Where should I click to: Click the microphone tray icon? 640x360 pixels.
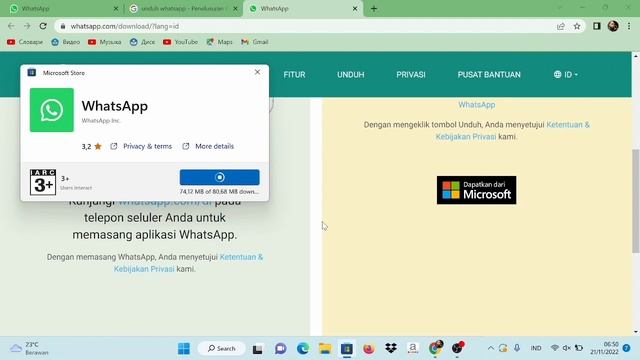[x=517, y=348]
